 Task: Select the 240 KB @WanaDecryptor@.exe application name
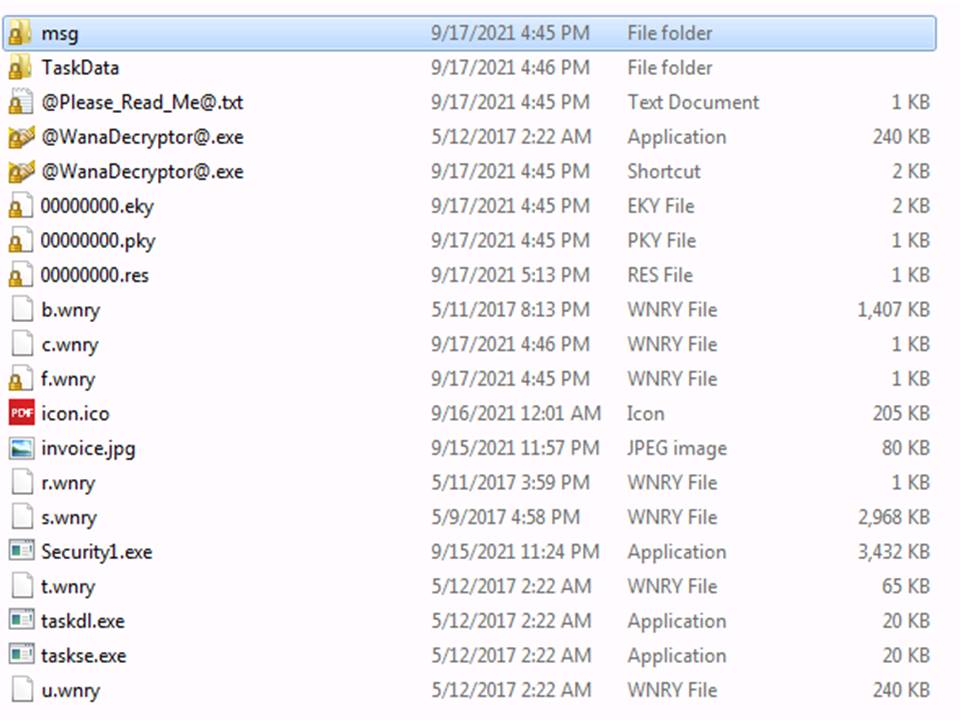[x=142, y=137]
